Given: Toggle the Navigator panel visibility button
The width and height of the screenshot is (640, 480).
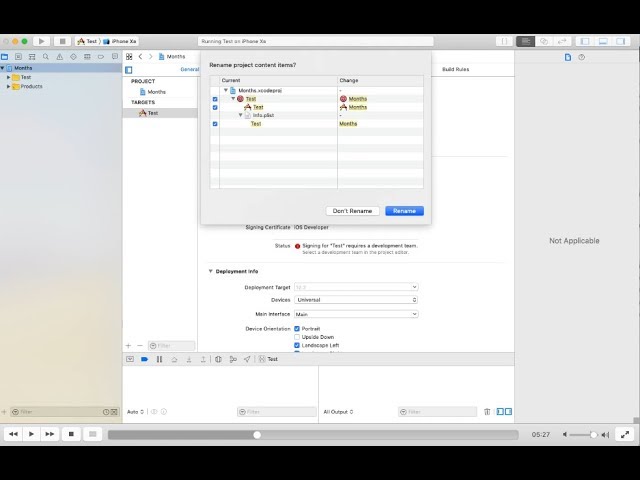Looking at the screenshot, I should tap(584, 41).
